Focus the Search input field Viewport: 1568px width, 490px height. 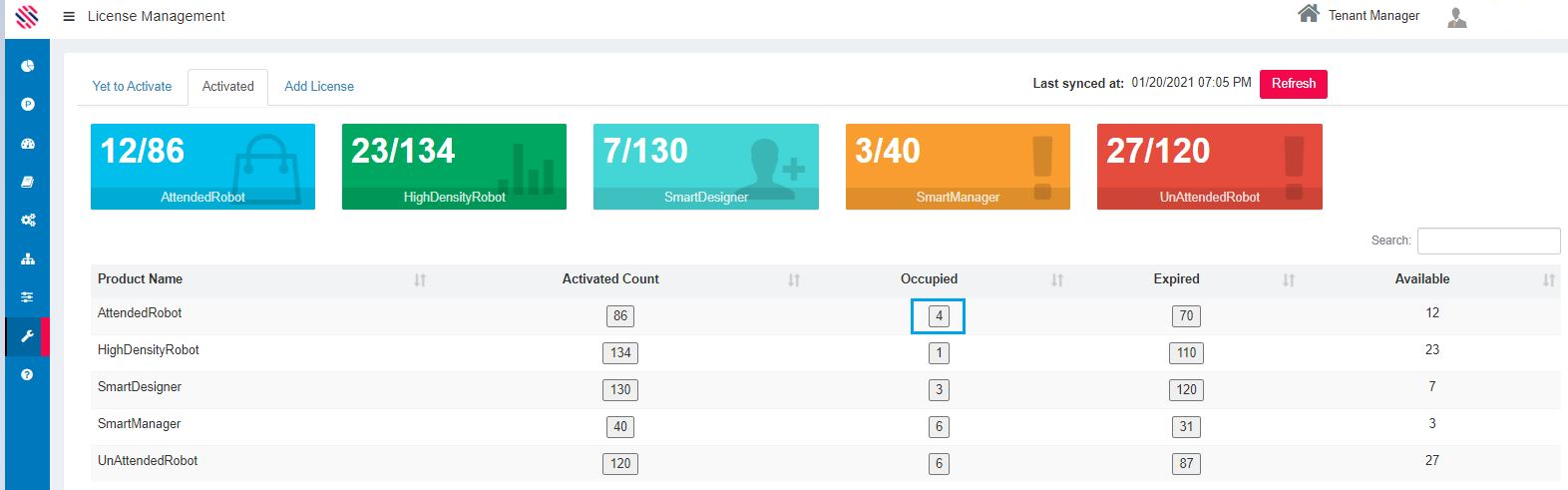[x=1488, y=241]
